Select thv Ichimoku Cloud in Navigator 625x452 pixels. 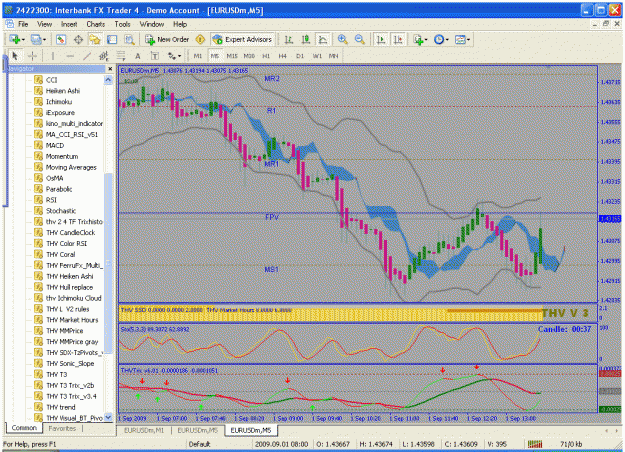(x=73, y=298)
